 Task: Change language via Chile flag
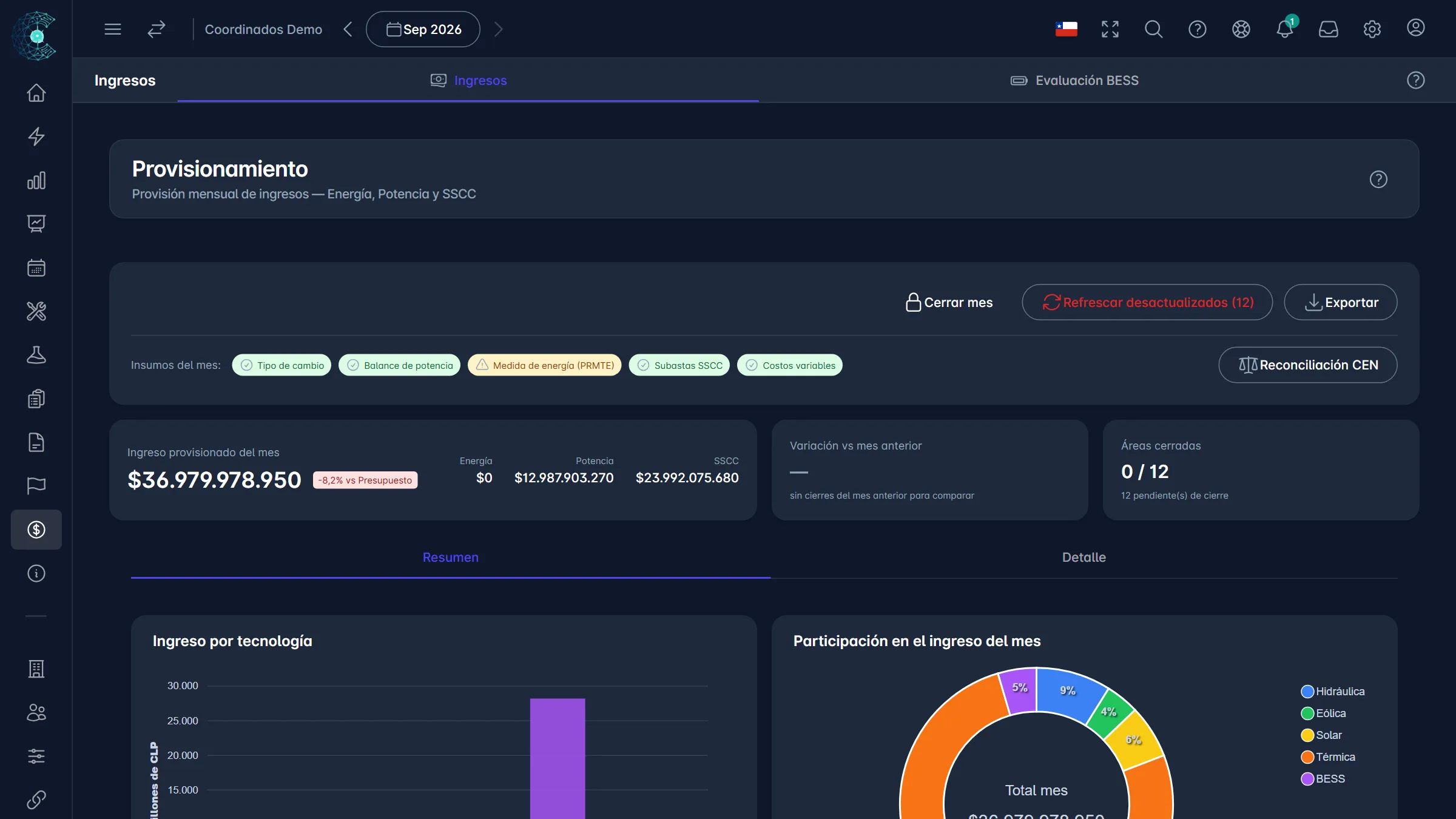[1067, 29]
